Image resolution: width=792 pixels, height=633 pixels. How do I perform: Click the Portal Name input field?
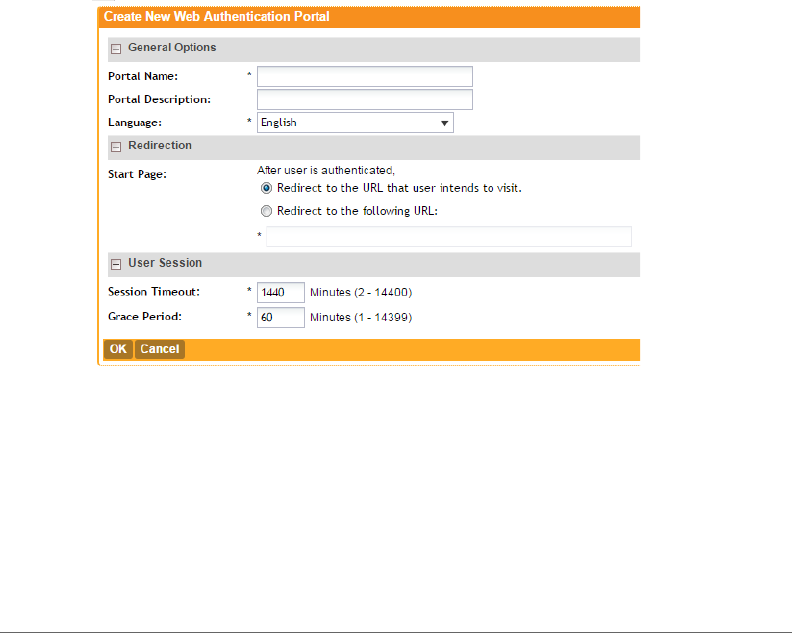click(365, 77)
